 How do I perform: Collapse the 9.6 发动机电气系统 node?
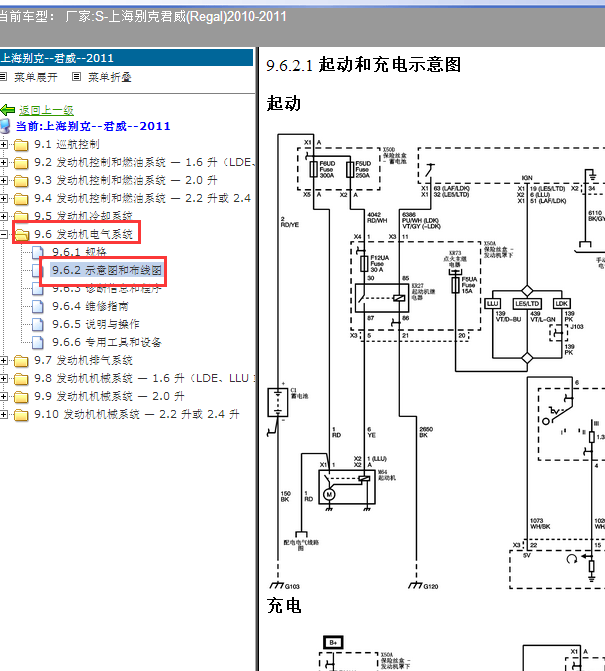3,234
